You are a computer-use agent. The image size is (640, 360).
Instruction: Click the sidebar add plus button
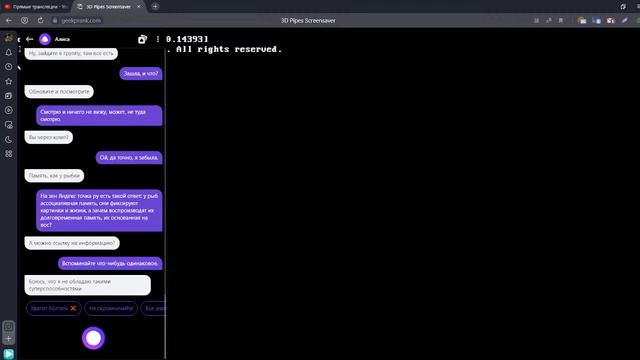click(x=9, y=339)
